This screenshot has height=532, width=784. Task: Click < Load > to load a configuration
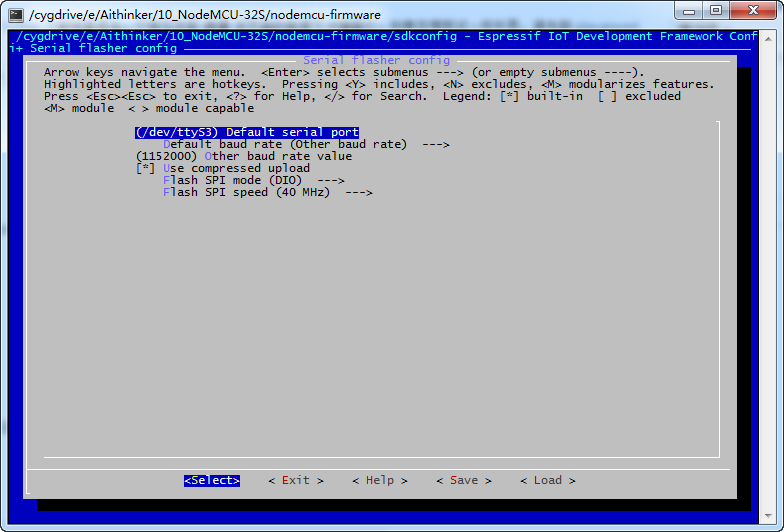pyautogui.click(x=547, y=480)
